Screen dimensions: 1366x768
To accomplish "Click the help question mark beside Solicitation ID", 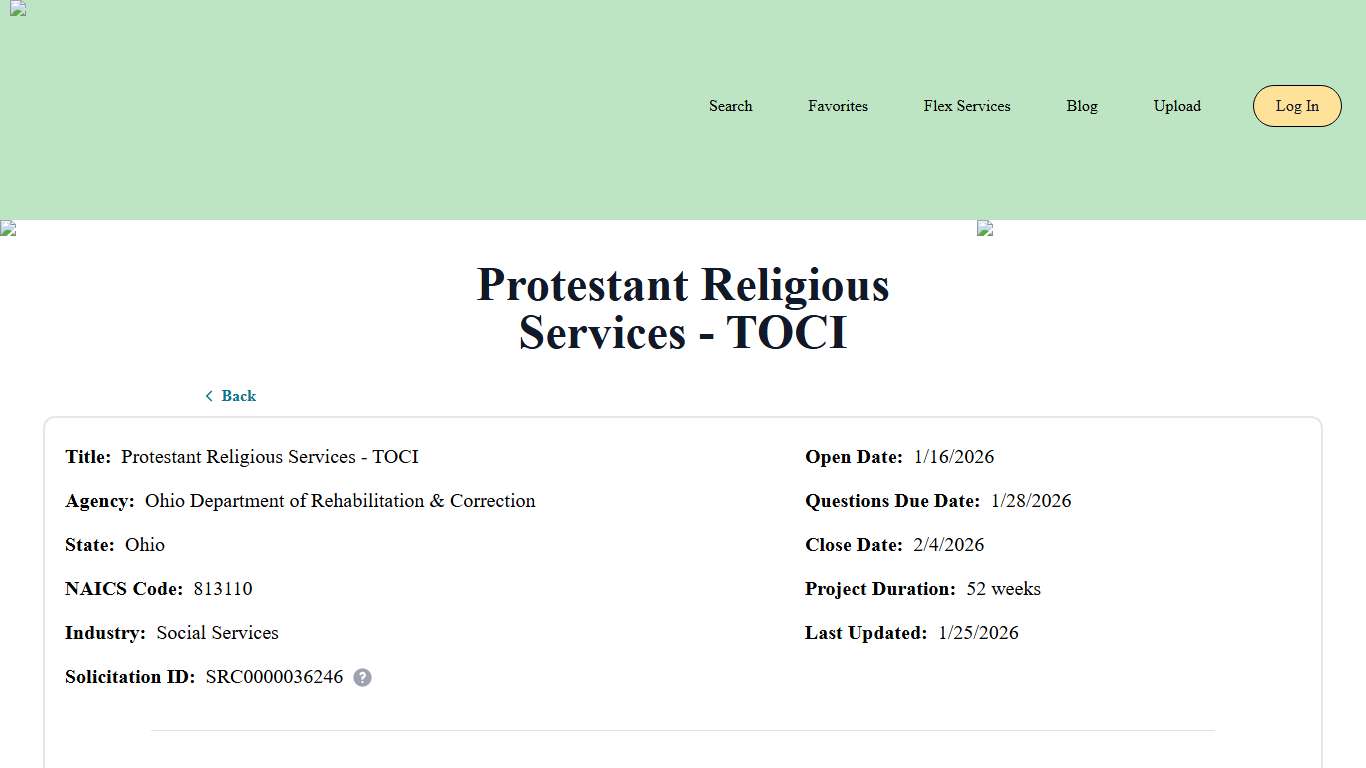I will 362,677.
